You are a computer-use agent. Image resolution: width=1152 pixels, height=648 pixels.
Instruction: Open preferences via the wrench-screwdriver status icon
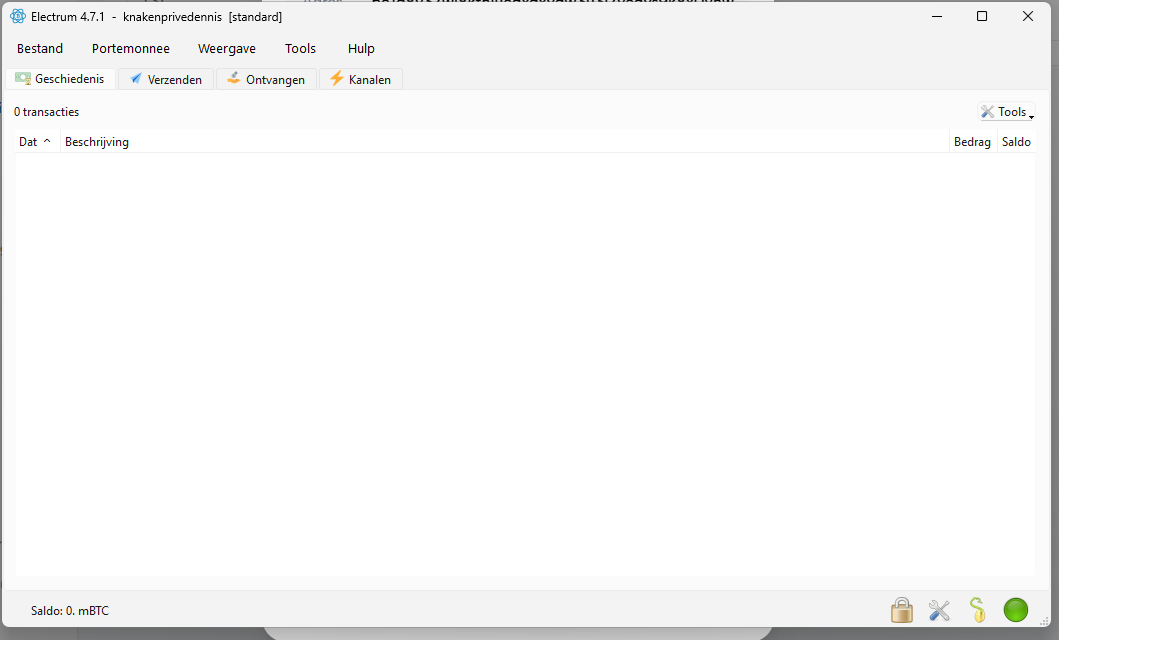coord(939,610)
